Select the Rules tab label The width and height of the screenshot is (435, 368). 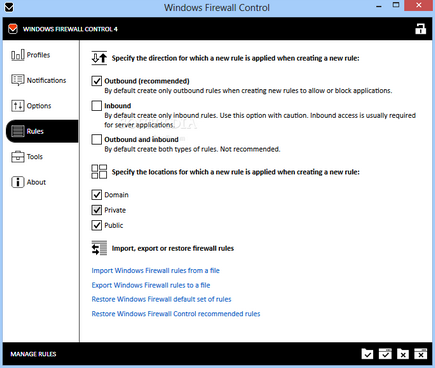(35, 131)
